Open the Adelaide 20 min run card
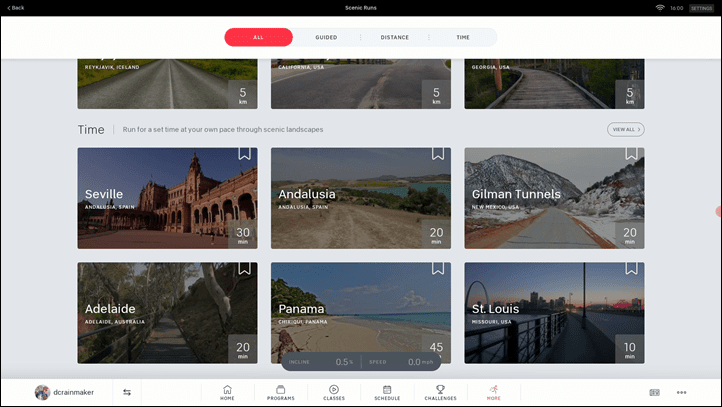 coord(168,313)
